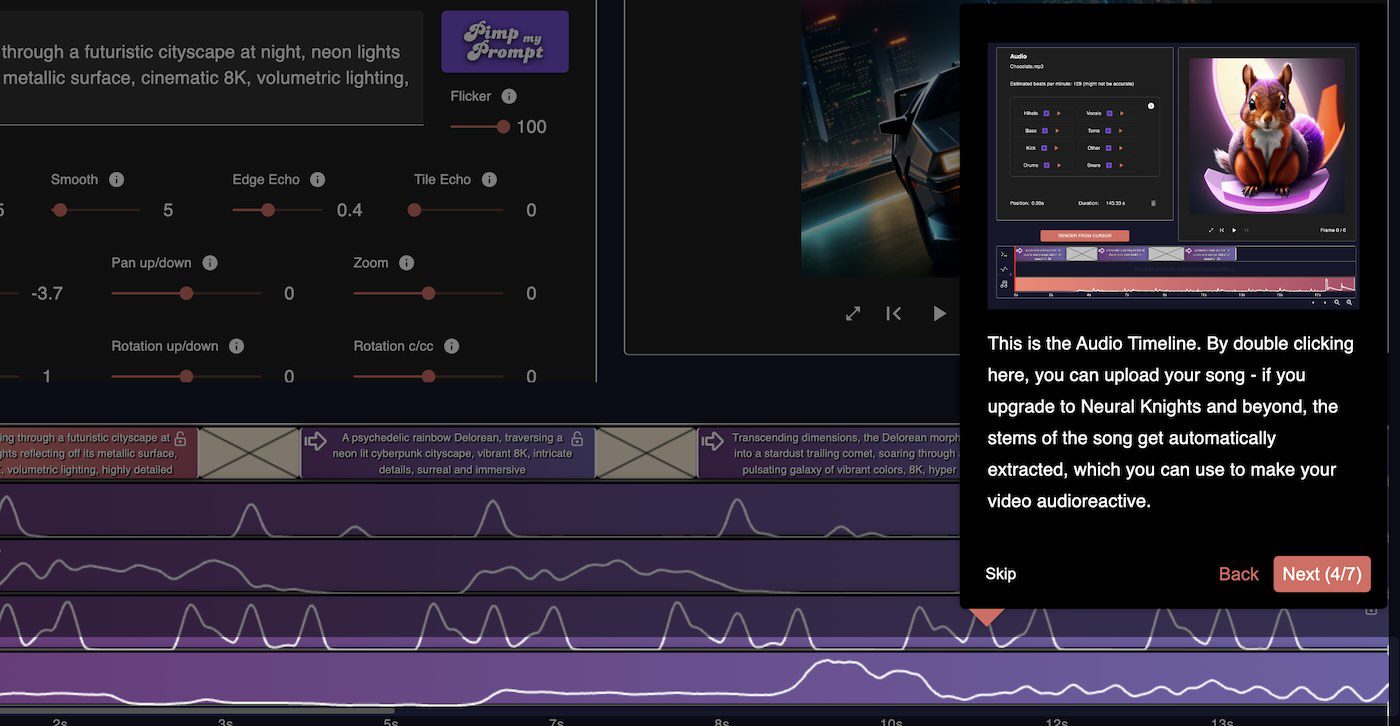
Task: Toggle lock on the psychedelic rainbow Delorean clip
Action: click(x=577, y=438)
